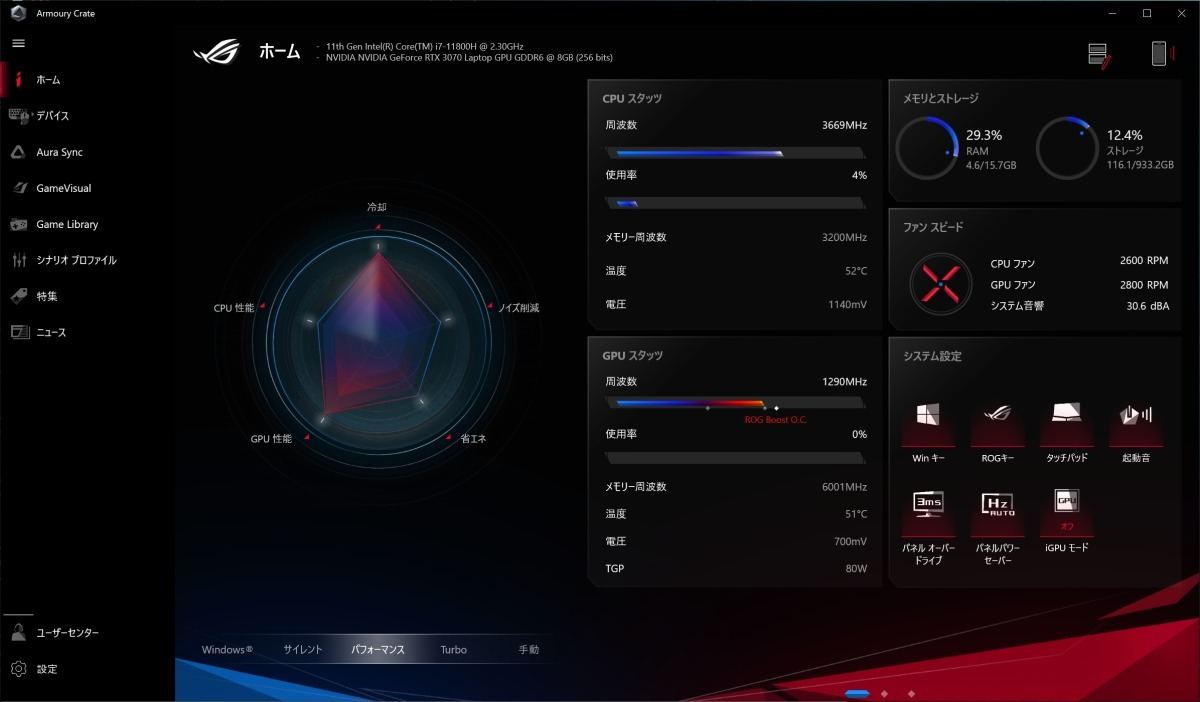This screenshot has height=702, width=1200.
Task: Click the 6001MHz GPU memory frequency
Action: click(844, 487)
